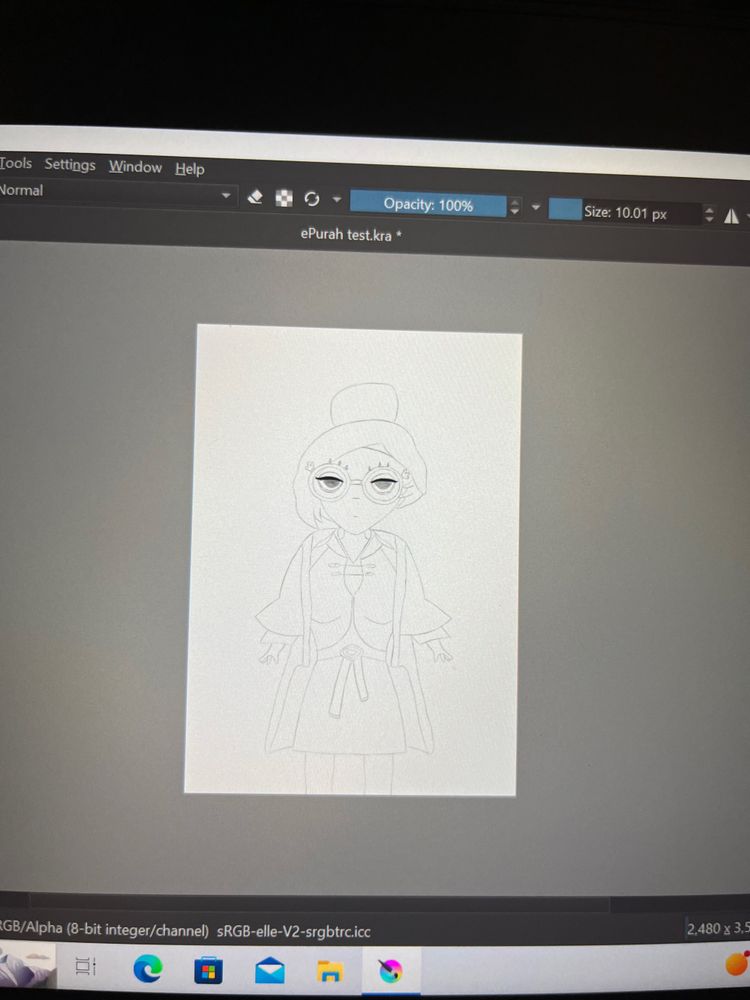
Task: Open the Mail app on the taskbar
Action: click(x=269, y=971)
